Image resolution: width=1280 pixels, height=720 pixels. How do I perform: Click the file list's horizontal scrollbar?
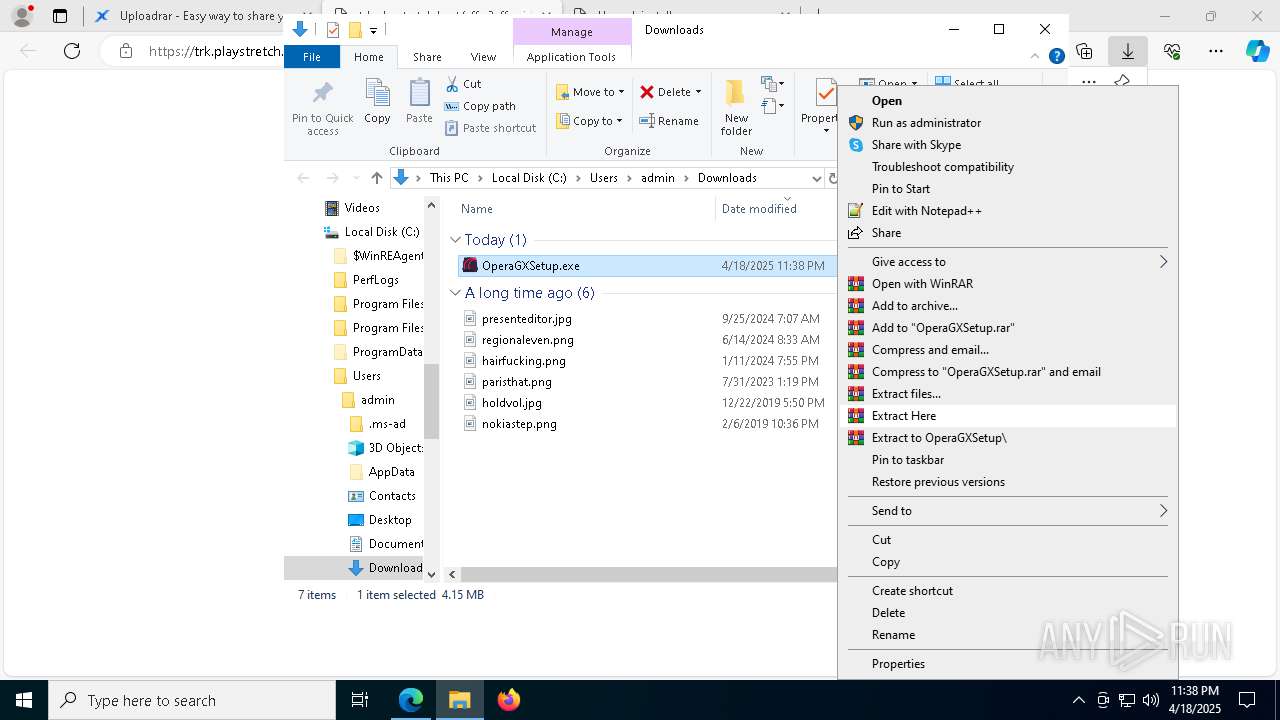(x=648, y=574)
